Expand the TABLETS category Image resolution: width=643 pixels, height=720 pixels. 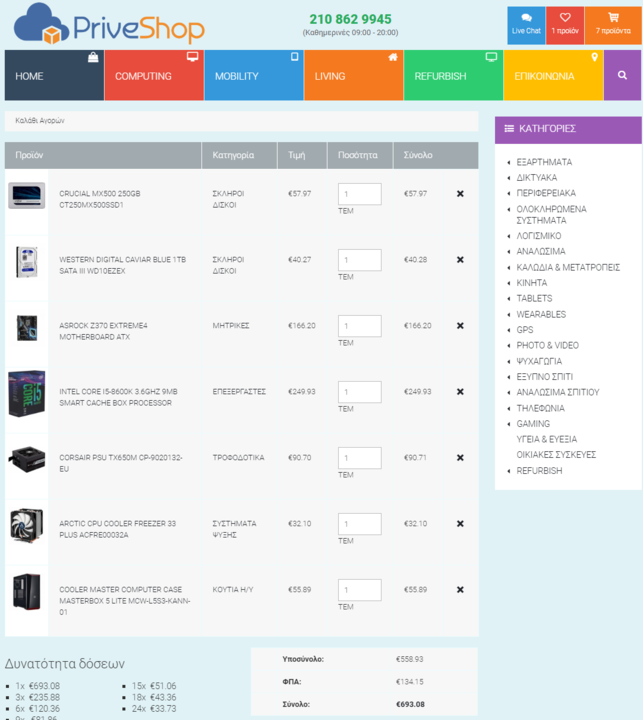point(534,298)
